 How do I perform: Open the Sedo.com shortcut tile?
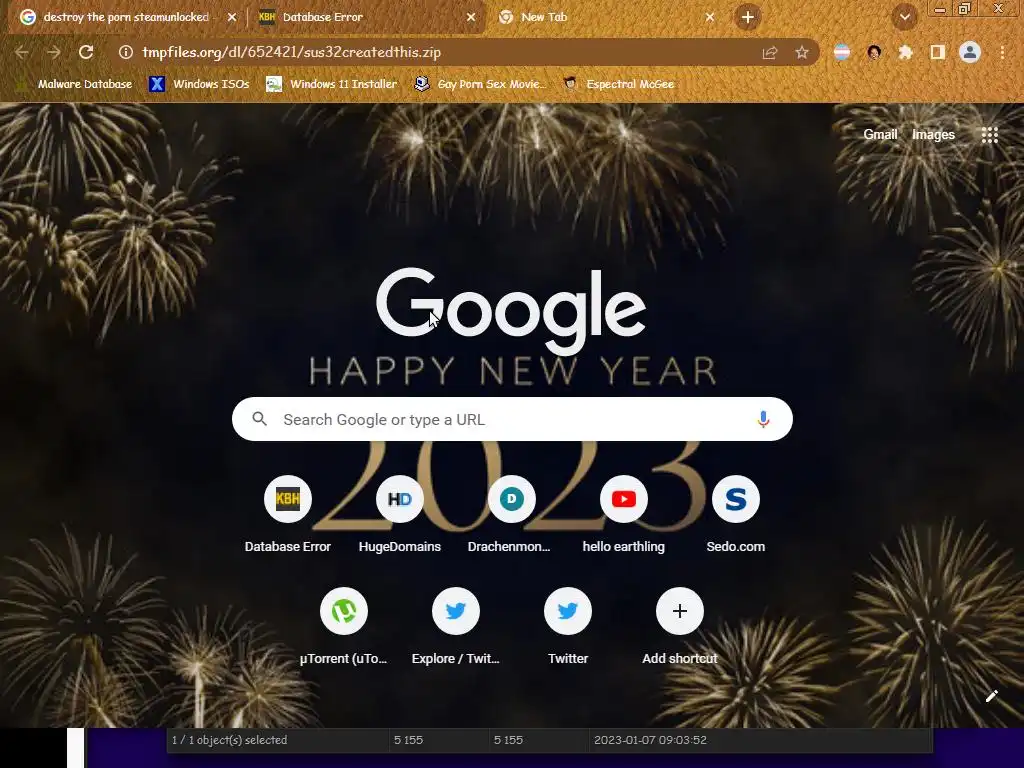[735, 515]
